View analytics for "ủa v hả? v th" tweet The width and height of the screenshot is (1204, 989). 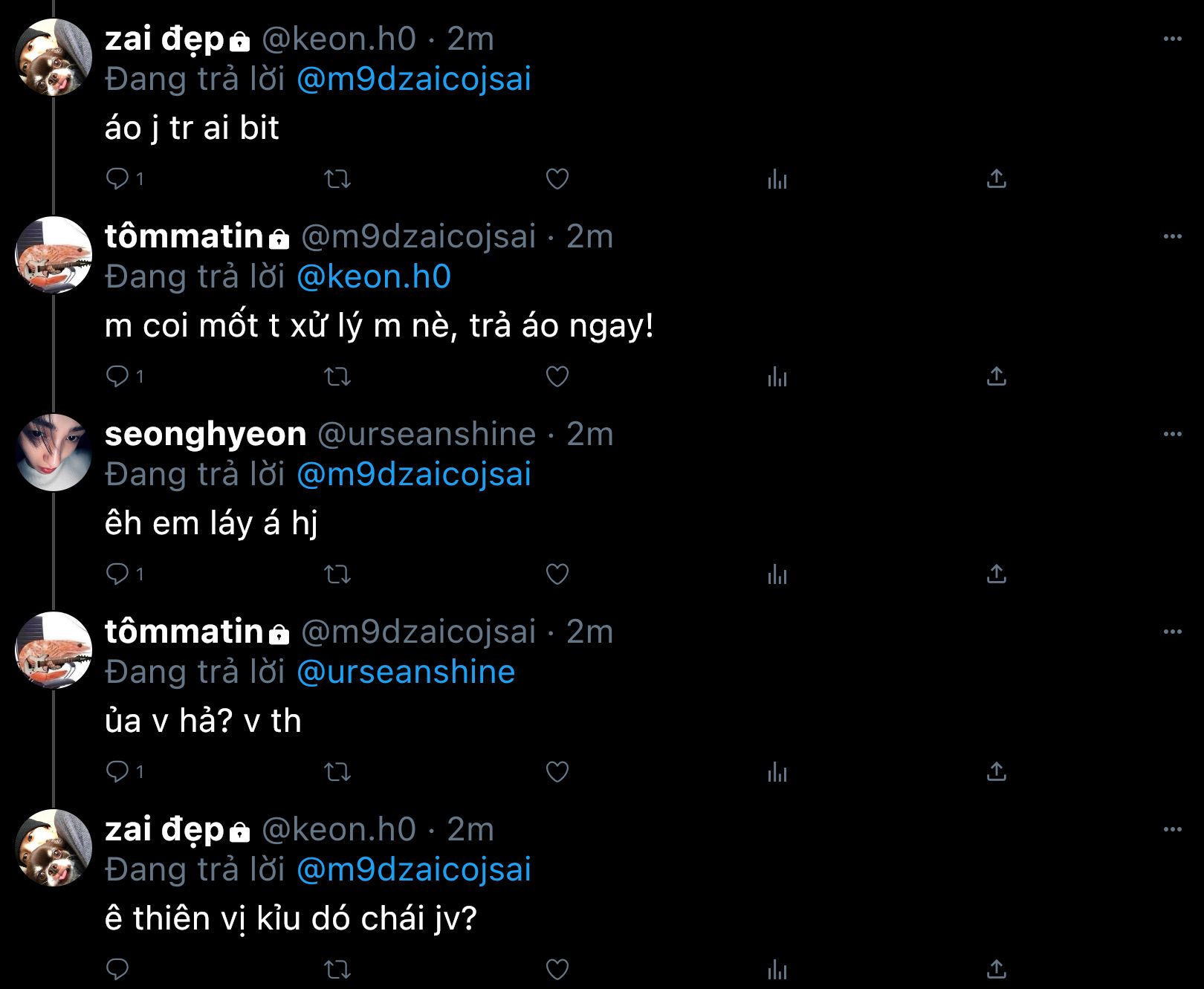777,772
